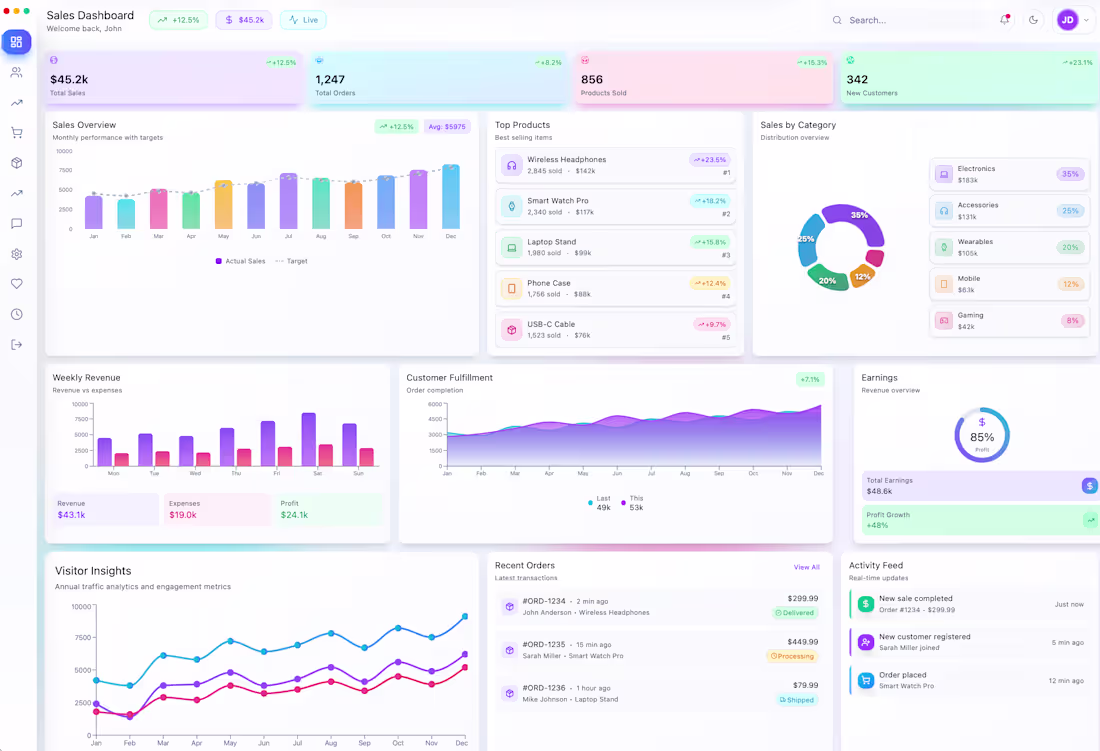
Task: Select the 85% Profit progress ring
Action: (x=981, y=435)
